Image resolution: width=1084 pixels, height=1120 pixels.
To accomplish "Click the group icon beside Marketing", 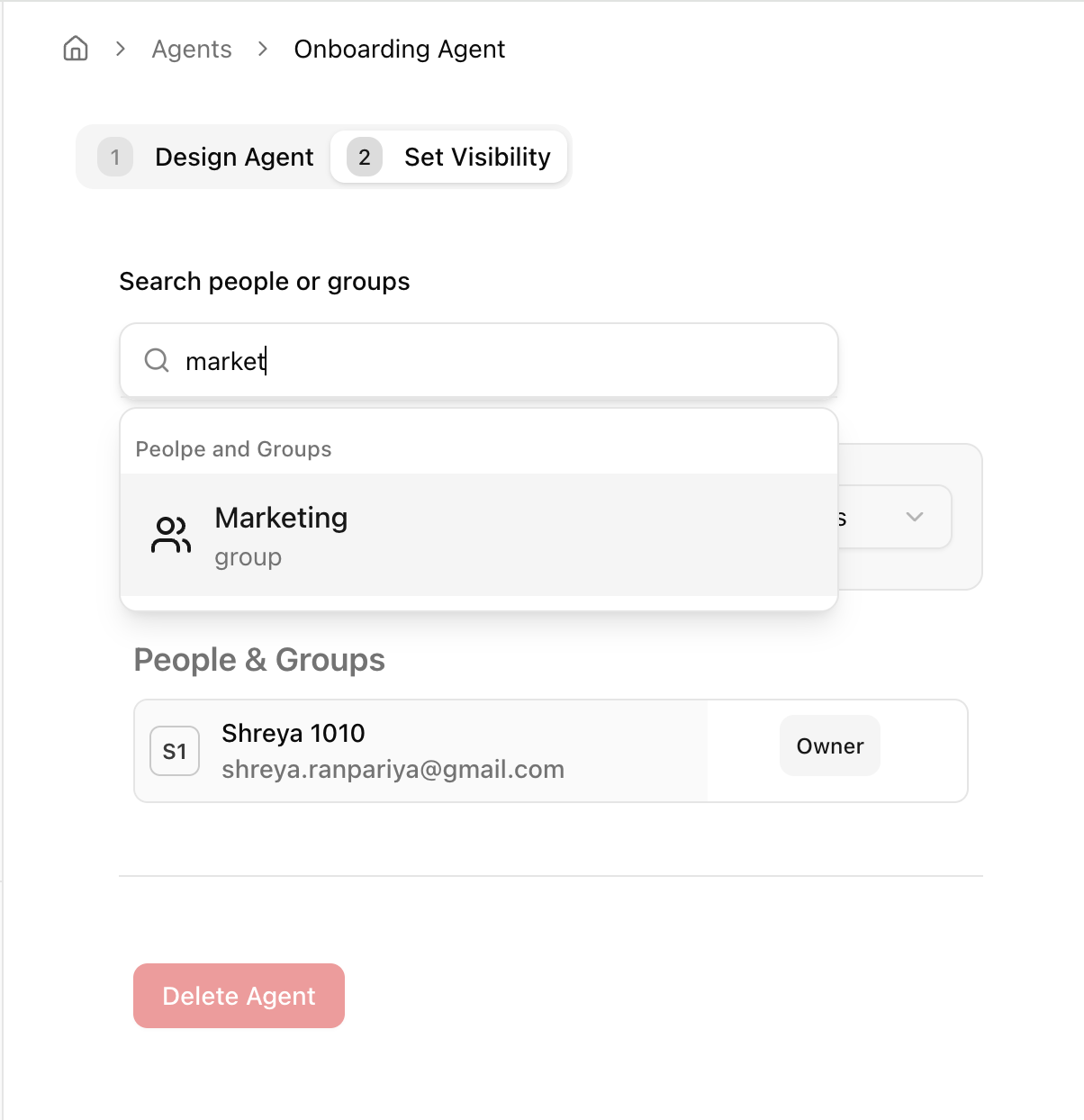I will pos(171,535).
